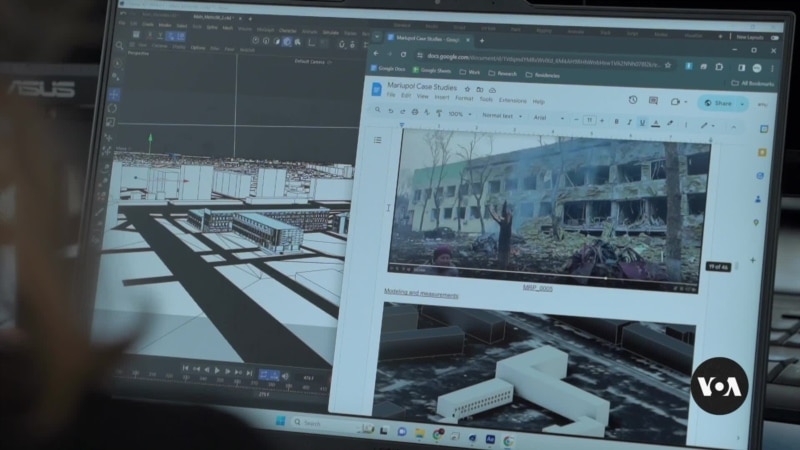The height and width of the screenshot is (450, 800).
Task: Star the Mariupol Case Studies document
Action: coord(467,89)
